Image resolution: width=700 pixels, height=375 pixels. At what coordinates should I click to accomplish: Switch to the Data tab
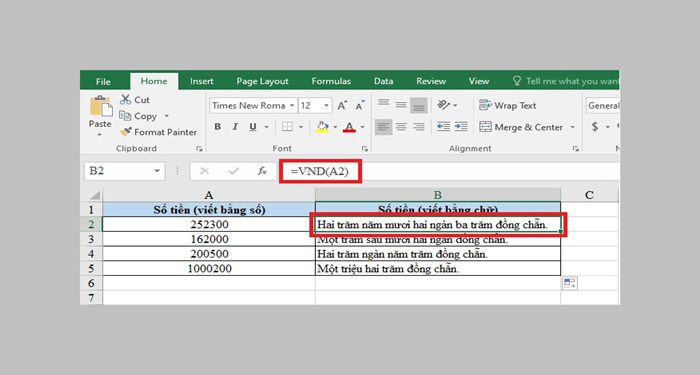click(x=383, y=81)
